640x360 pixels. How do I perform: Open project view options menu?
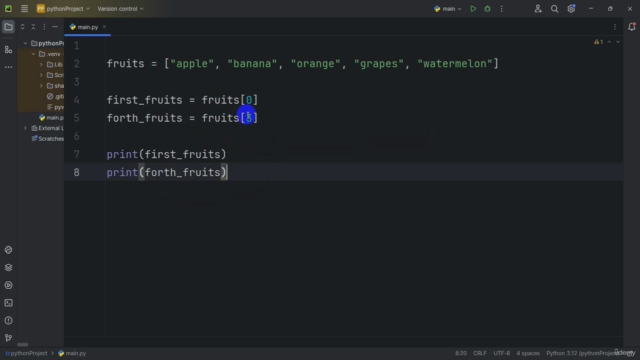click(x=44, y=27)
